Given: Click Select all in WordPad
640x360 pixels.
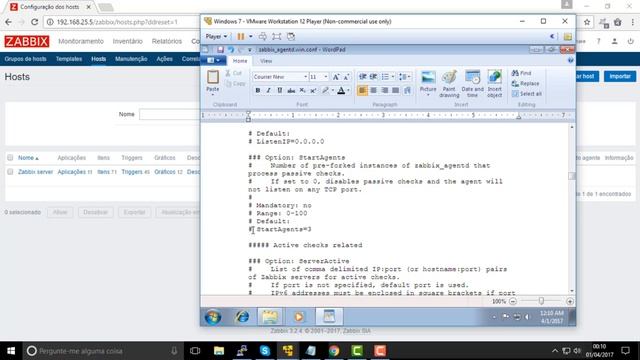Looking at the screenshot, I should (527, 93).
